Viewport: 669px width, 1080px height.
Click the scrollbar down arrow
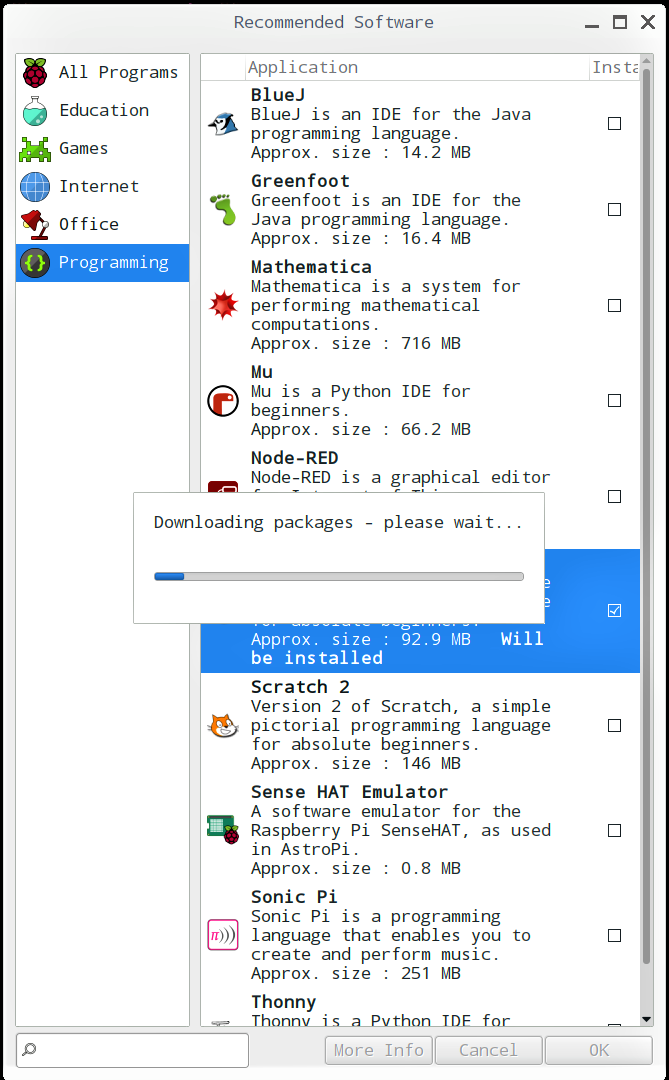point(646,1019)
